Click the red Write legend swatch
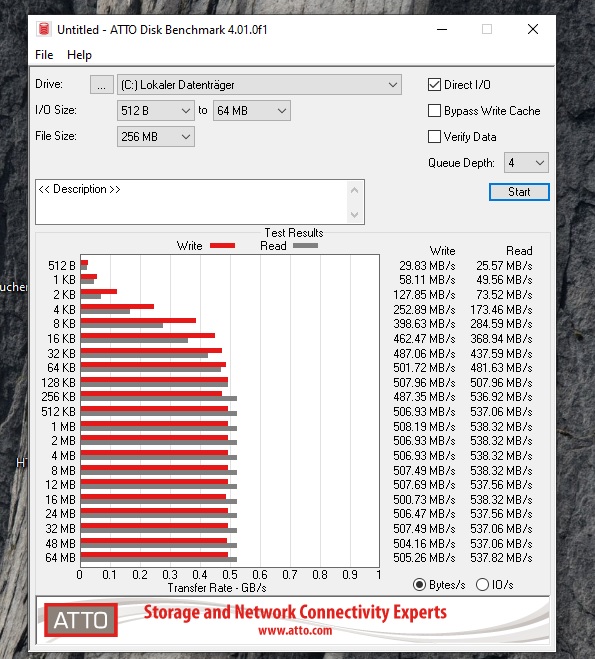595x659 pixels. pyautogui.click(x=222, y=246)
